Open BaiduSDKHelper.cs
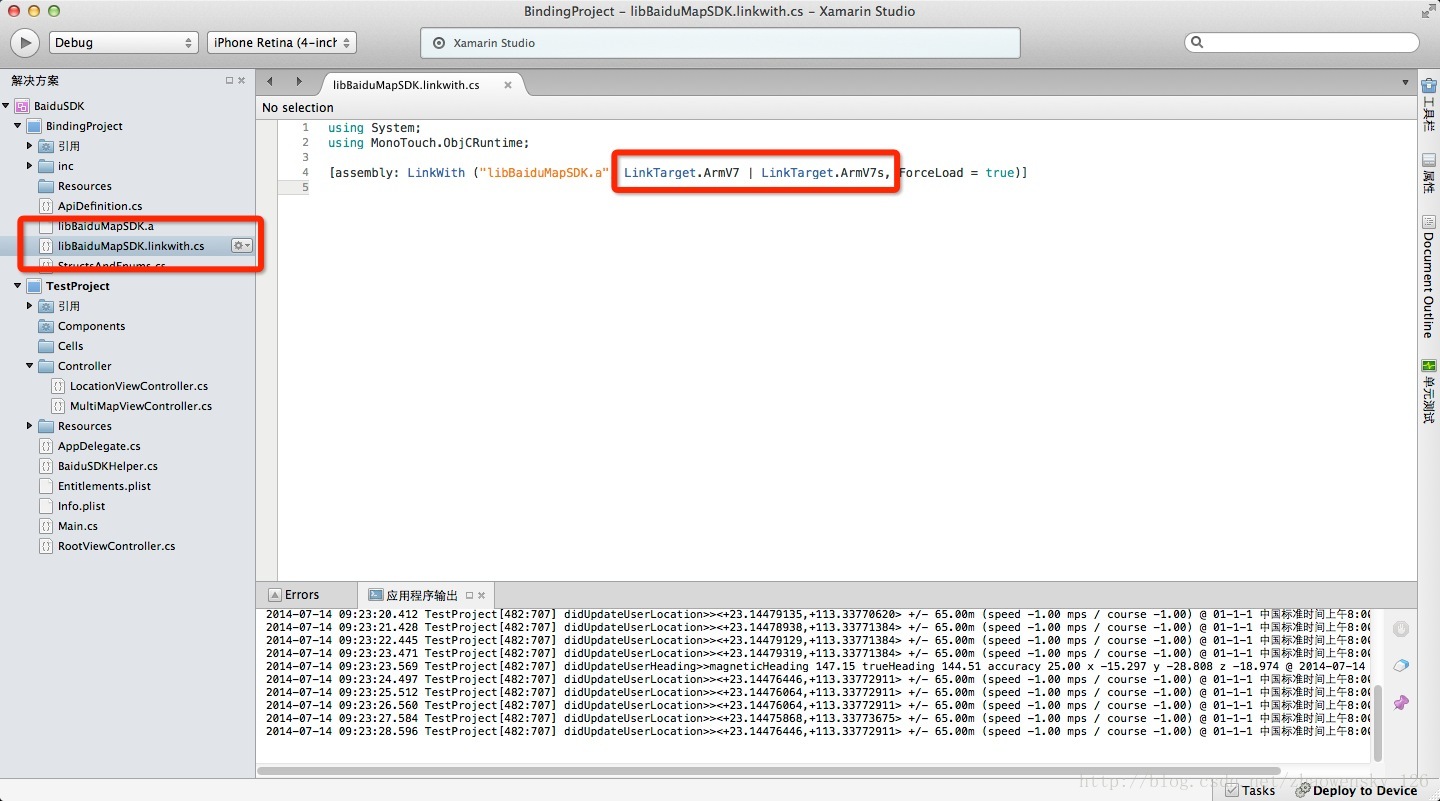 (108, 466)
